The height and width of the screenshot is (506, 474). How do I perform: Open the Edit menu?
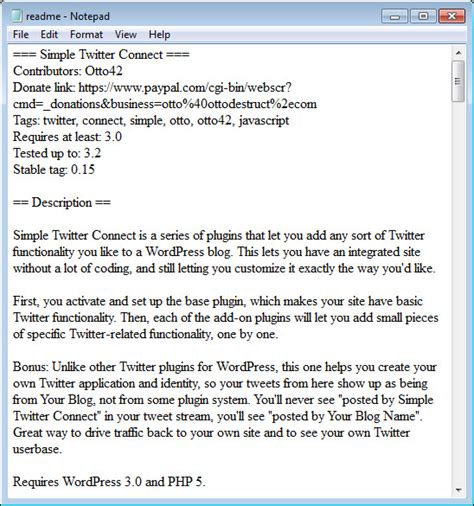[x=49, y=34]
